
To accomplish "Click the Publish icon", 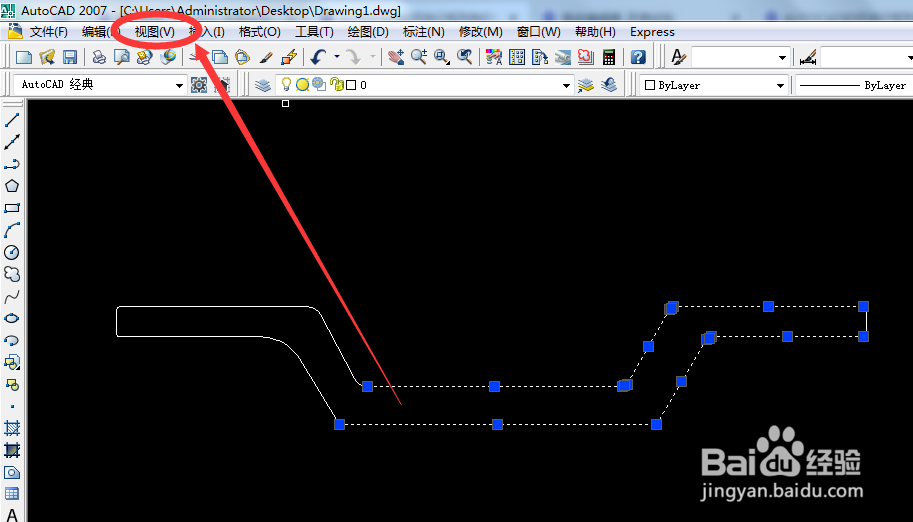I will [144, 57].
